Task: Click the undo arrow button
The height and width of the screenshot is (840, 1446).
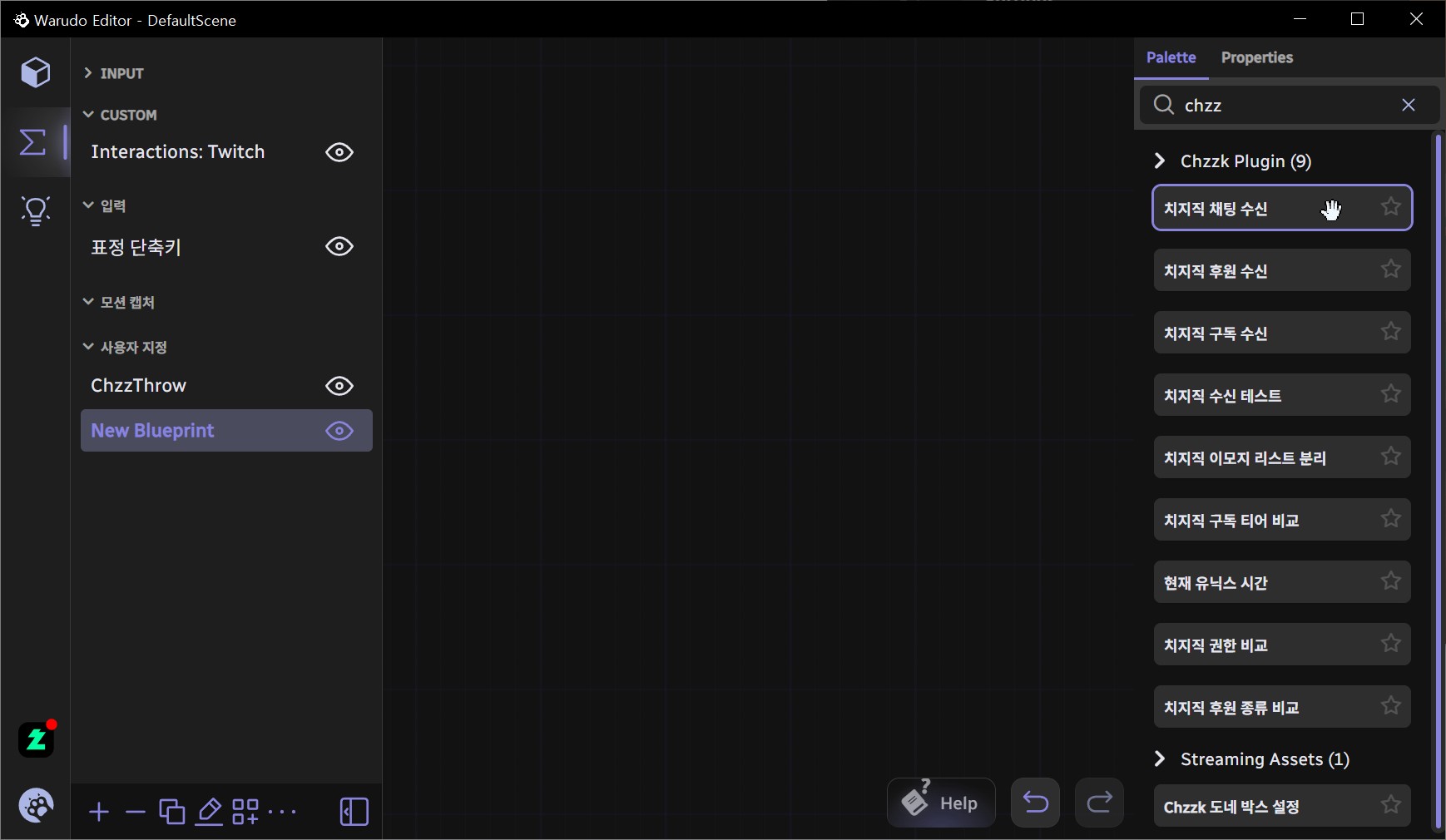Action: pyautogui.click(x=1035, y=803)
